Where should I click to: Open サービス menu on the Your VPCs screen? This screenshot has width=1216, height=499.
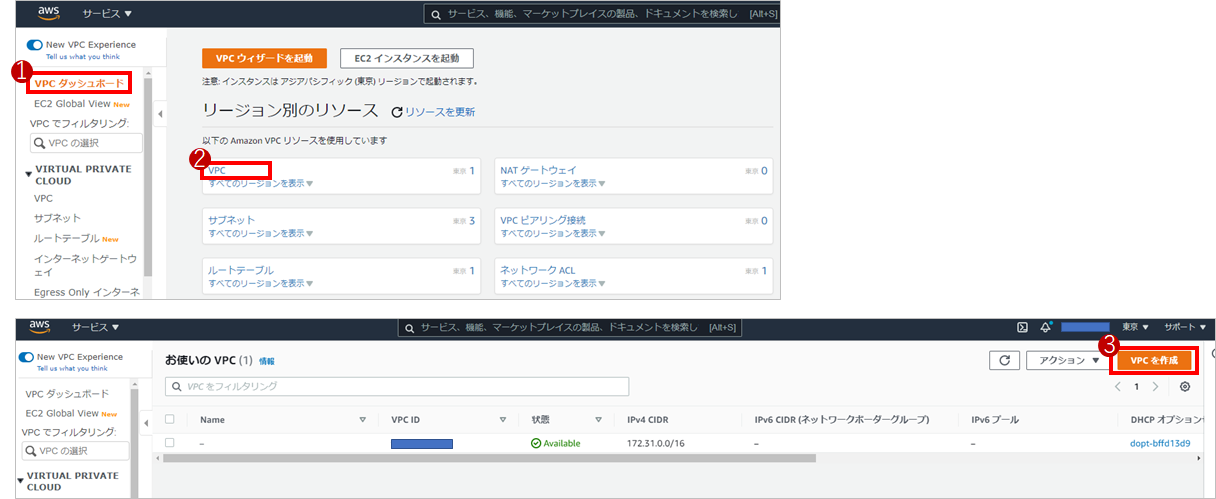95,327
